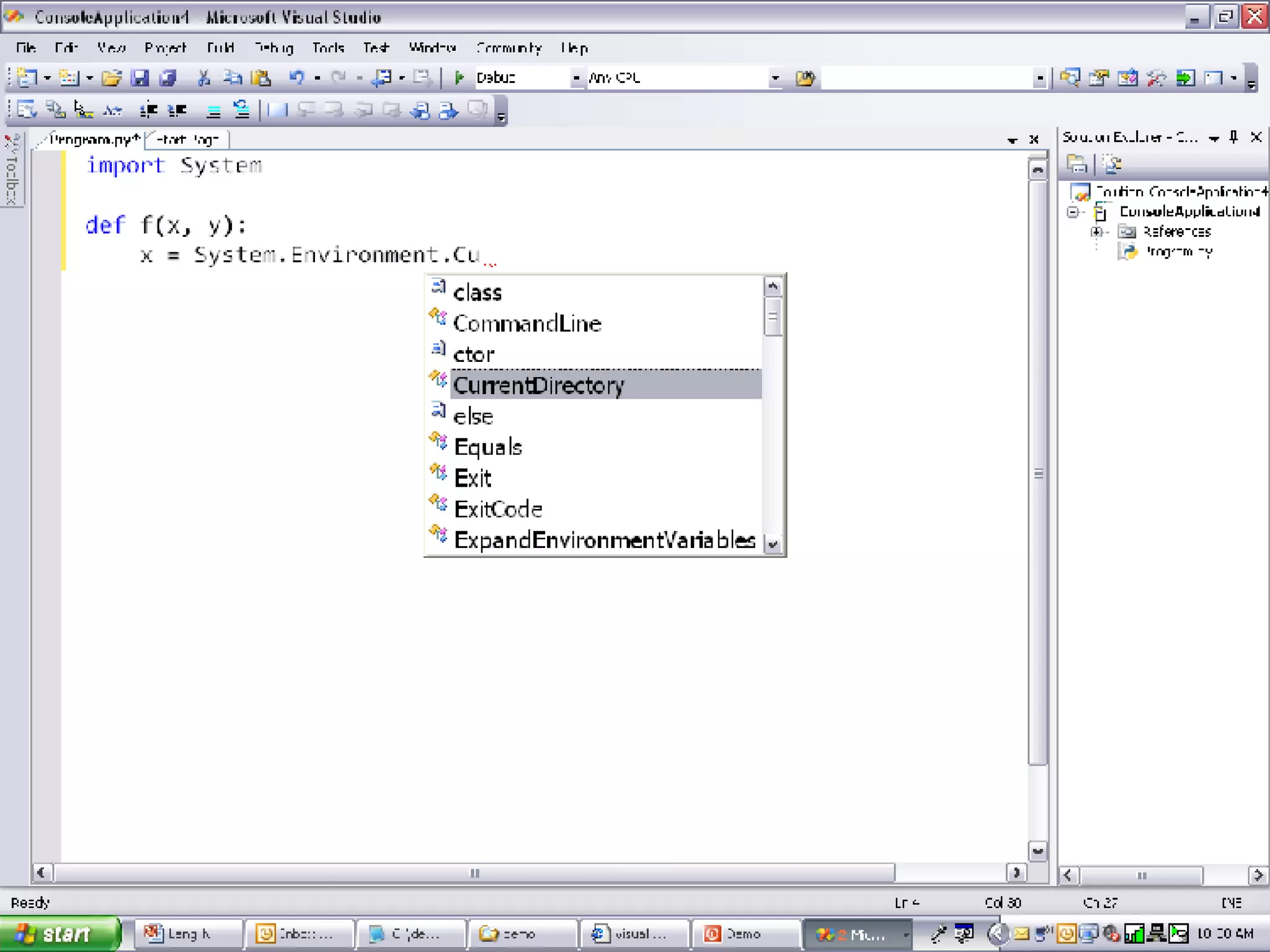Click the Undo arrow icon
The width and height of the screenshot is (1270, 952).
tap(296, 77)
